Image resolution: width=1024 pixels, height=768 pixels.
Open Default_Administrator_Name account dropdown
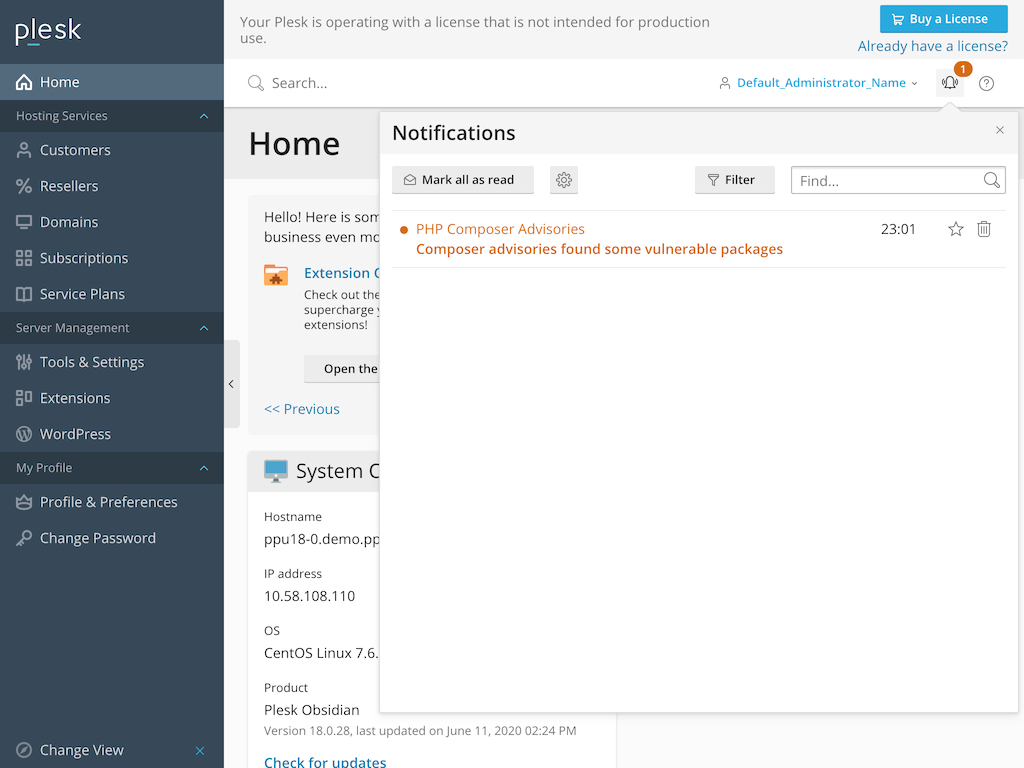(x=820, y=83)
